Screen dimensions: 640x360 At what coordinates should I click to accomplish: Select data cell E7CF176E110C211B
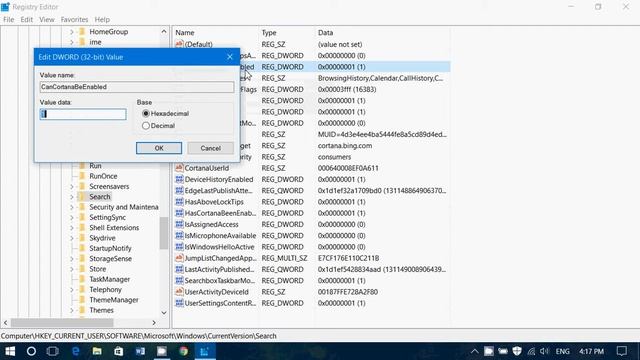coord(349,258)
